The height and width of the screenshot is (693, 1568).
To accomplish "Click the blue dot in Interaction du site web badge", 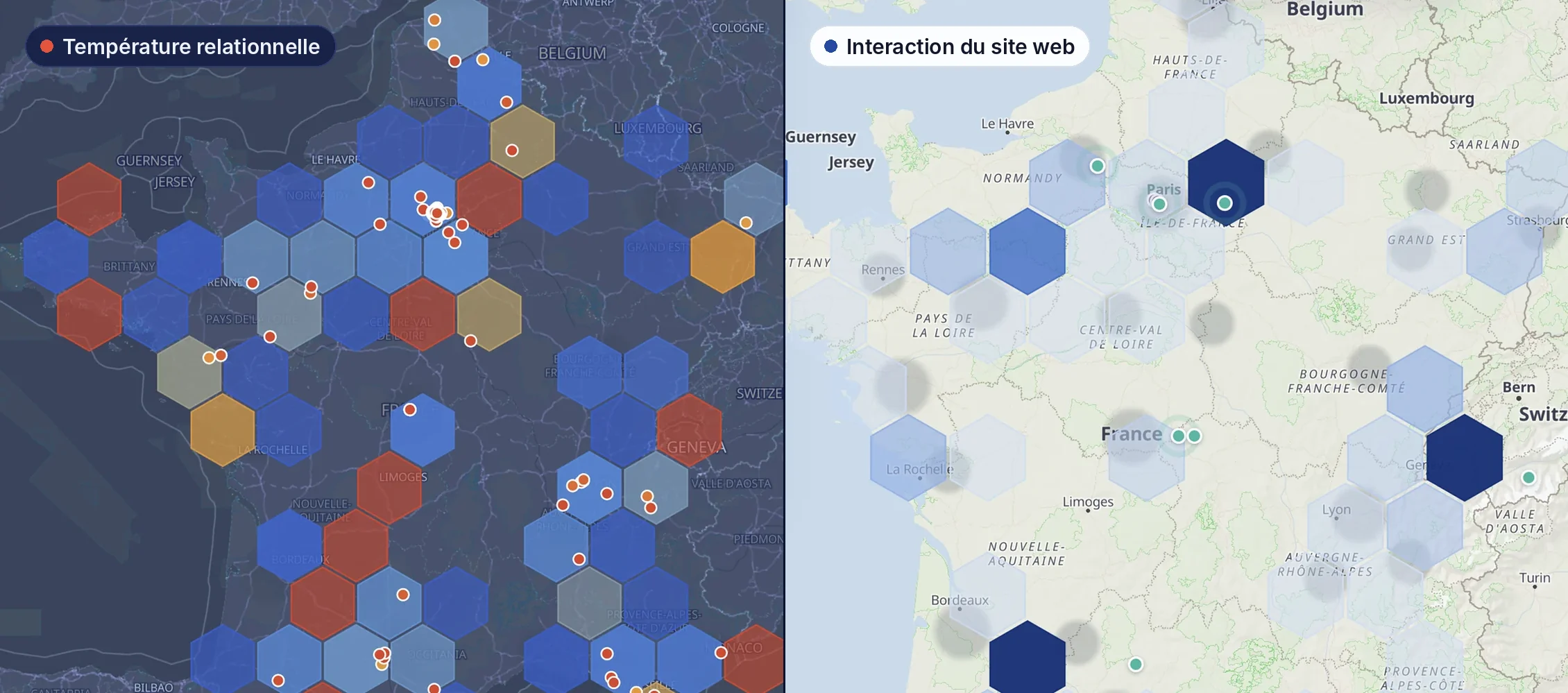I will click(x=830, y=46).
